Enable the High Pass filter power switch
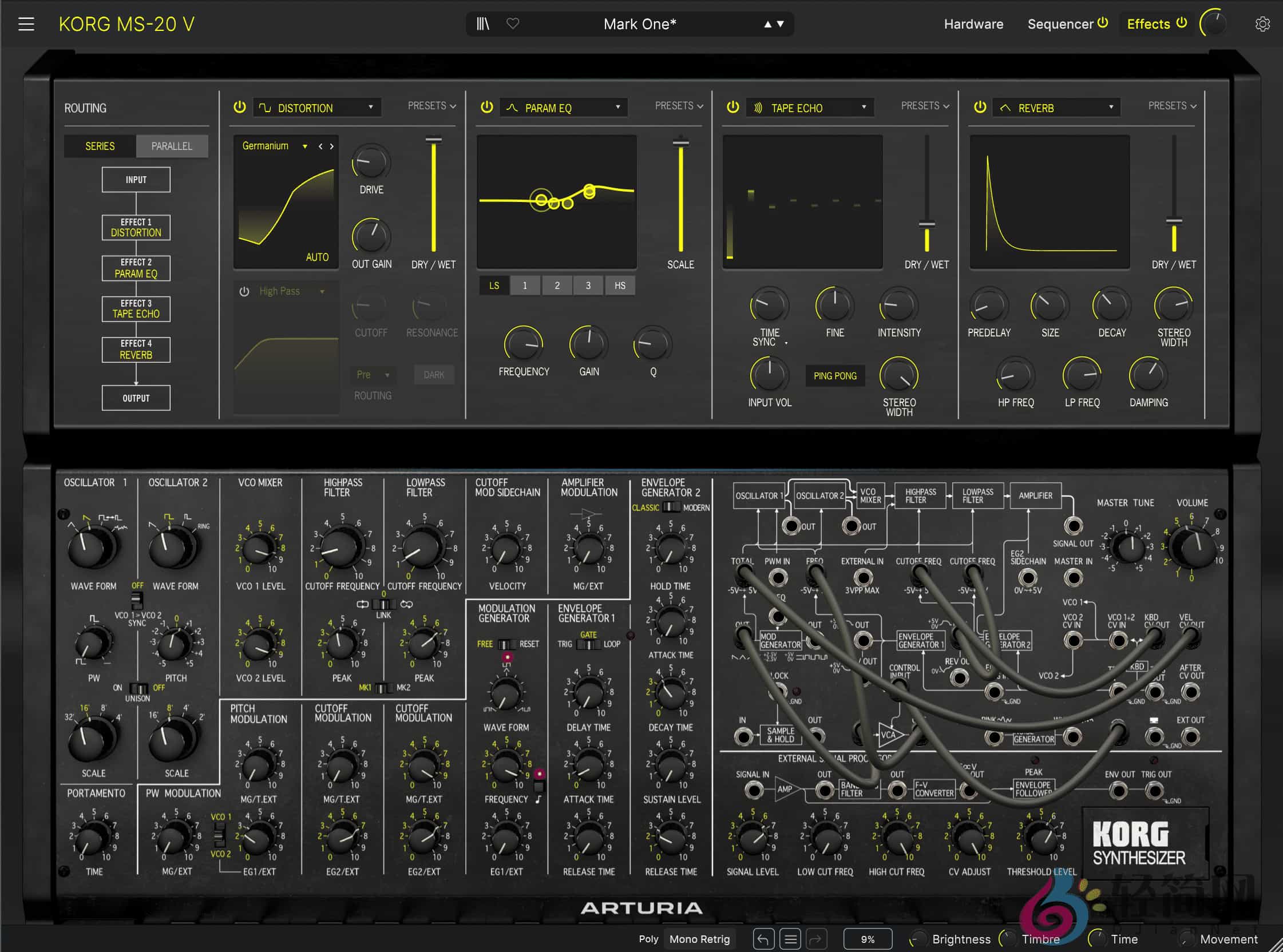 click(x=244, y=292)
